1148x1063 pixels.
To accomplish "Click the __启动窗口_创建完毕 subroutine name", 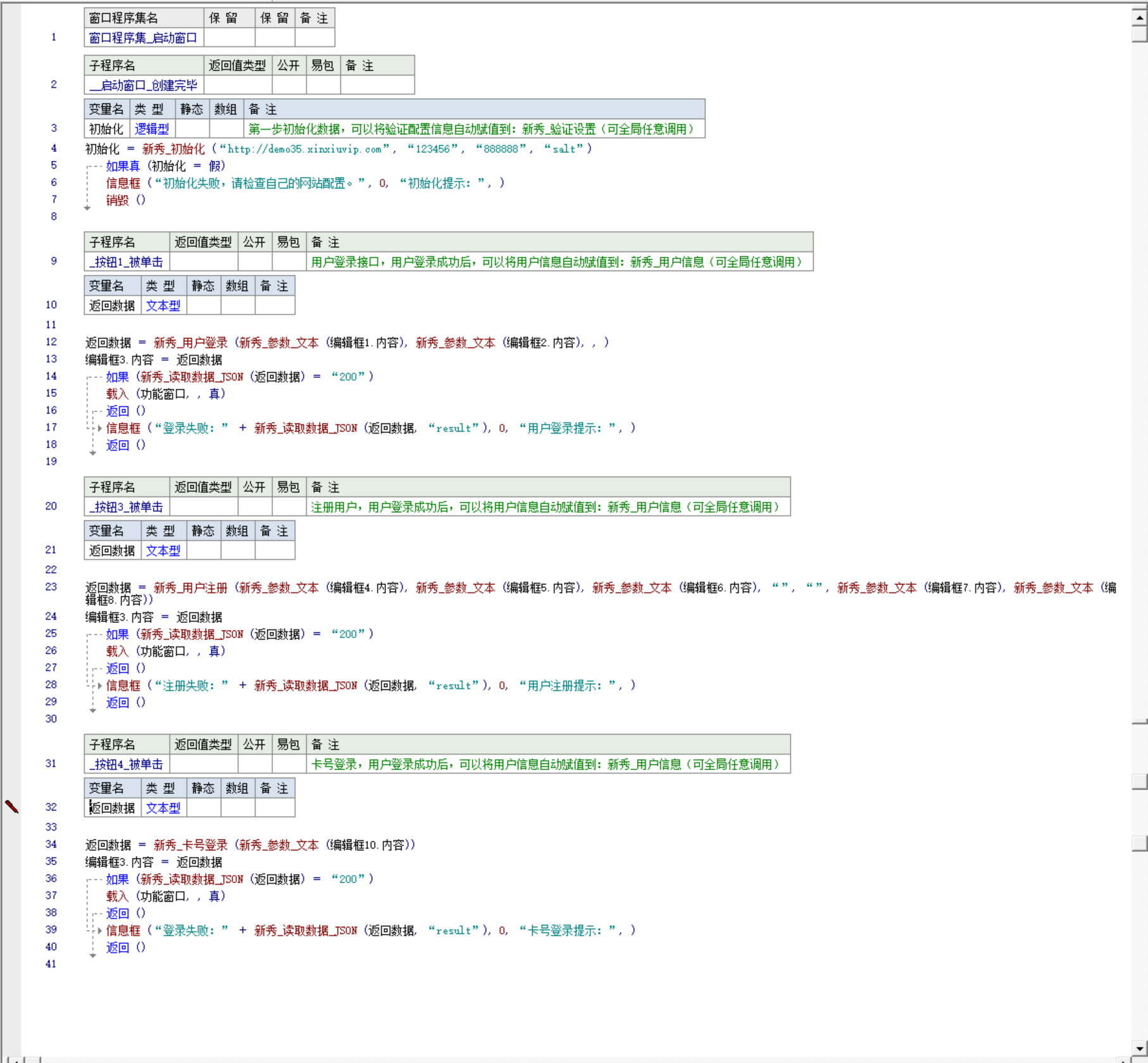I will [144, 85].
